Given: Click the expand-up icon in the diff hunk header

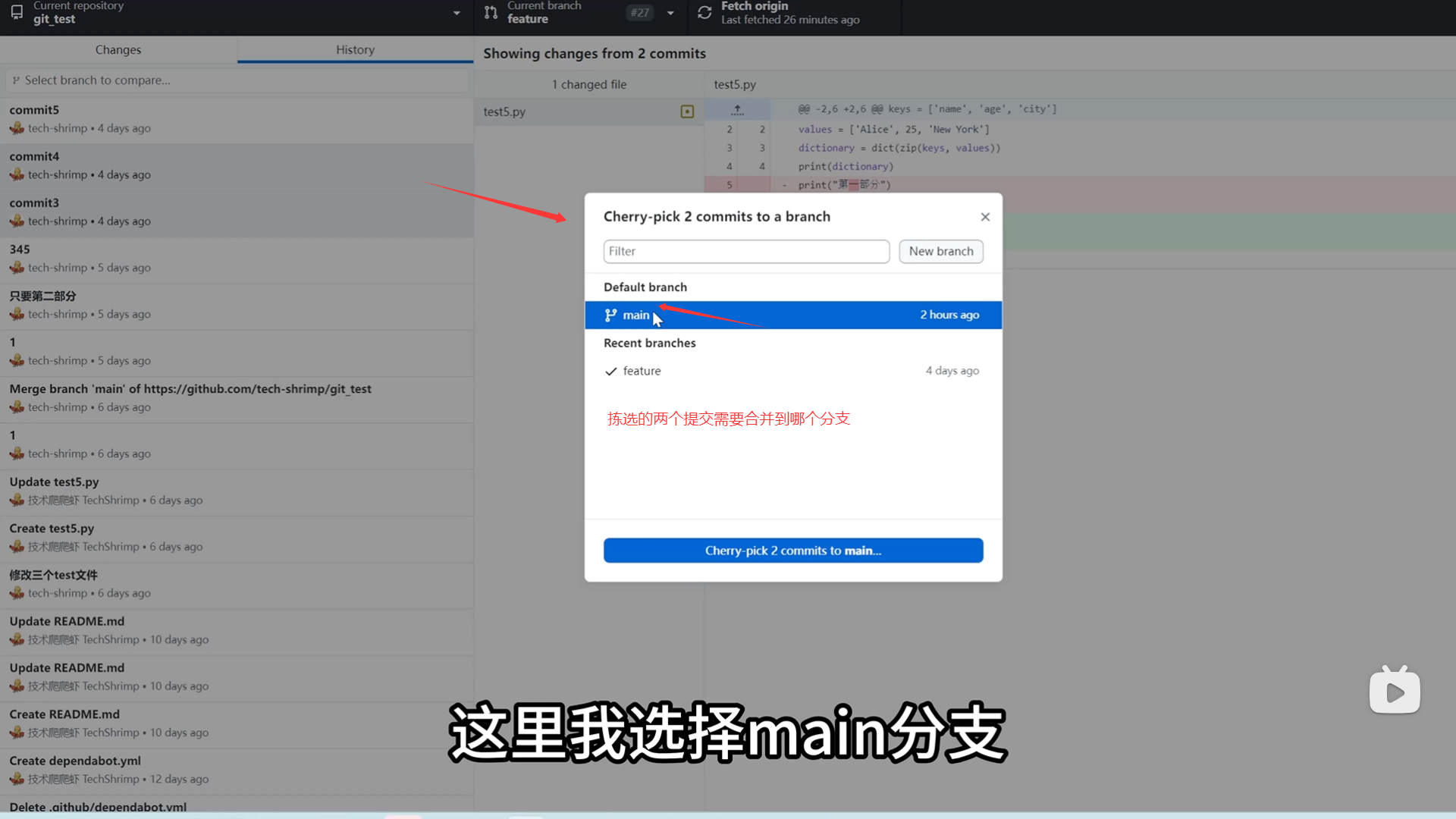Looking at the screenshot, I should [x=737, y=109].
